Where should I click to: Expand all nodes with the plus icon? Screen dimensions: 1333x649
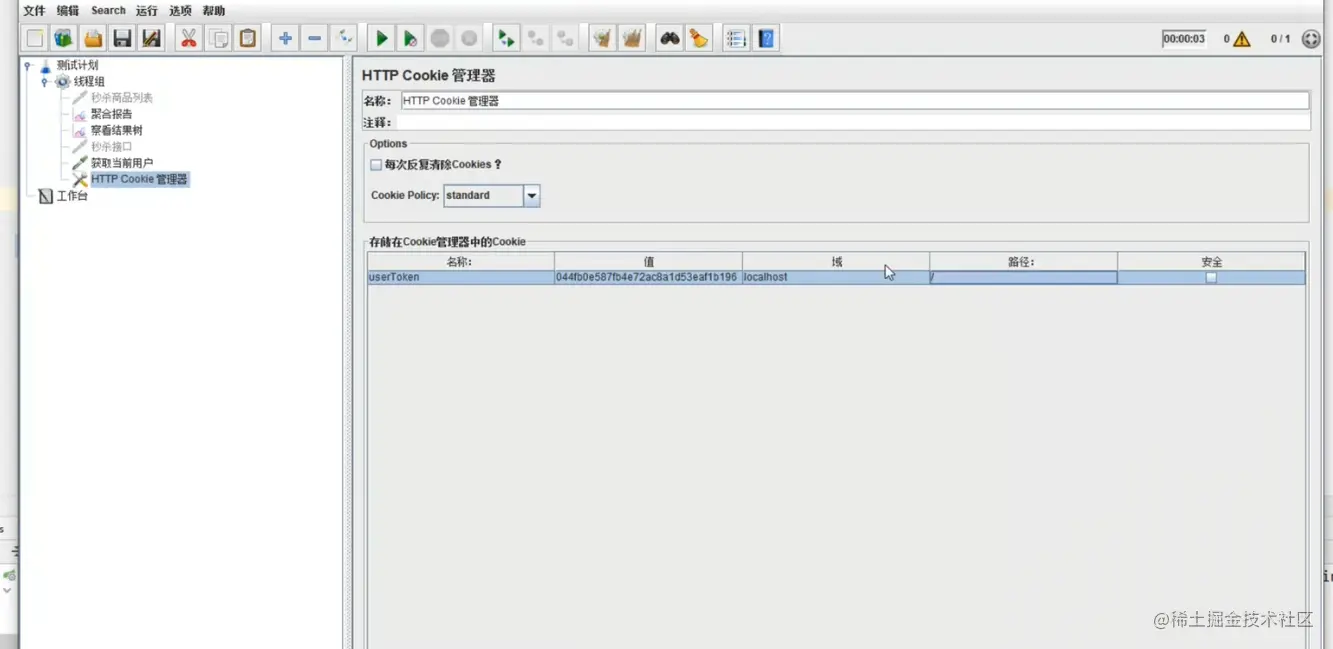coord(285,39)
